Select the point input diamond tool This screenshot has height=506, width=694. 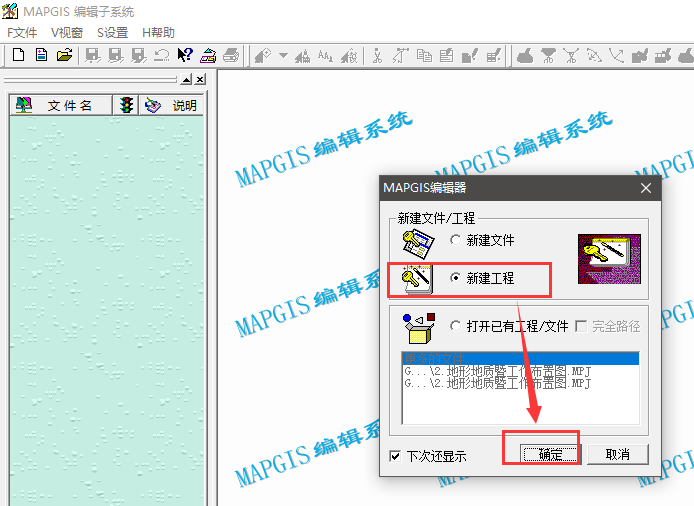coord(263,56)
